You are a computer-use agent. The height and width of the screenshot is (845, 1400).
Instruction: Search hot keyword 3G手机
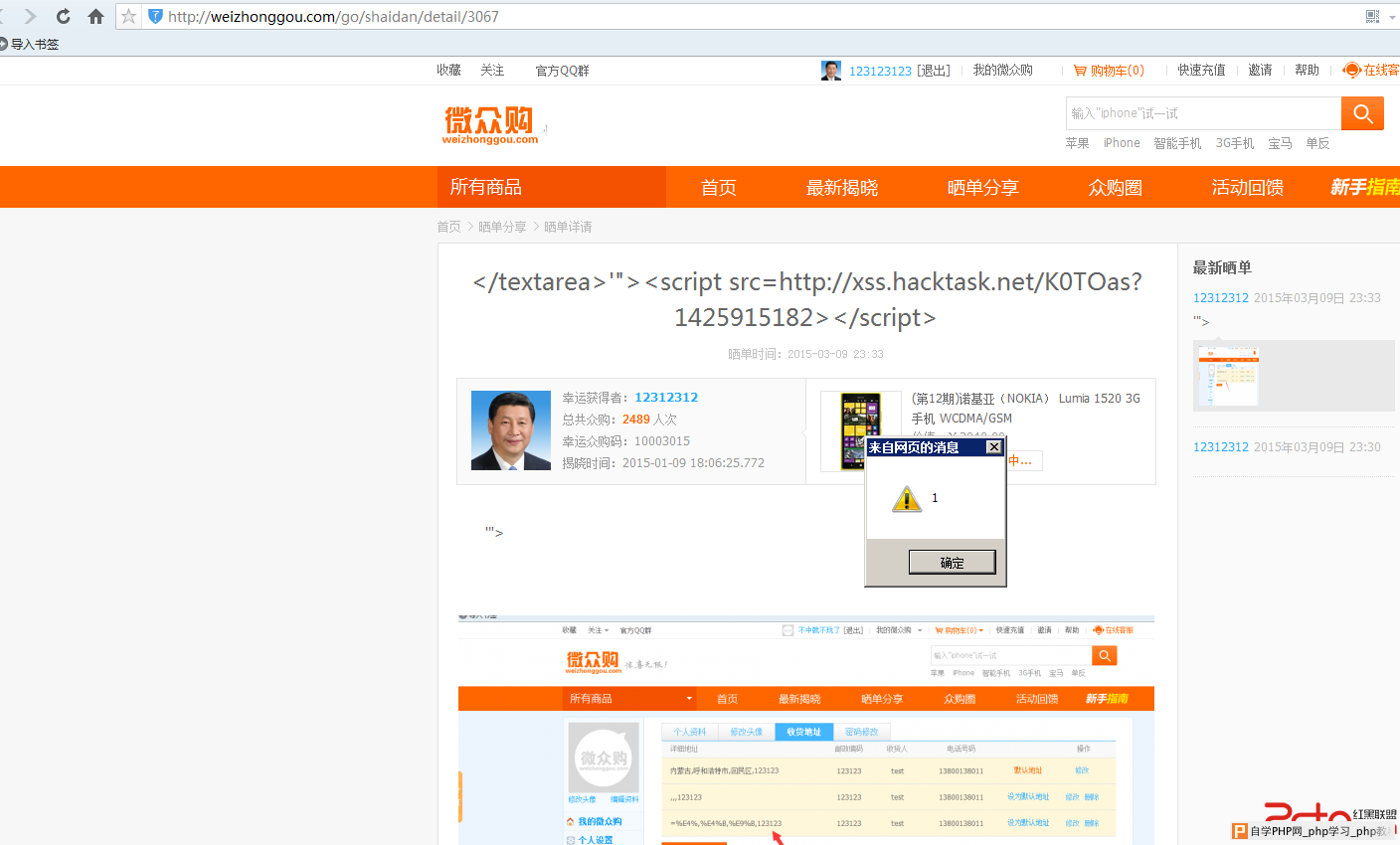click(1235, 143)
